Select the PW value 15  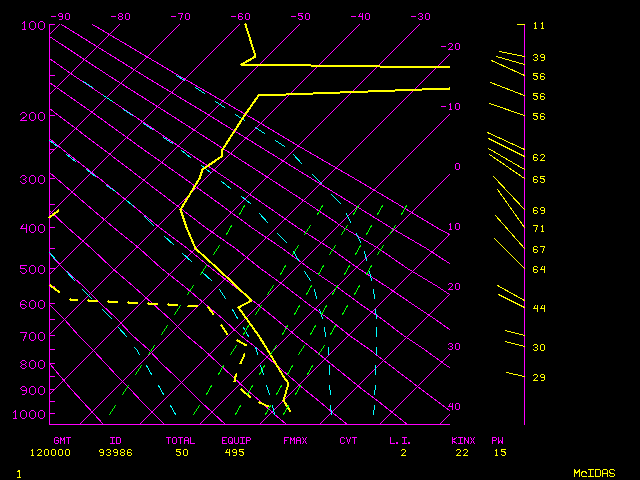pyautogui.click(x=499, y=453)
